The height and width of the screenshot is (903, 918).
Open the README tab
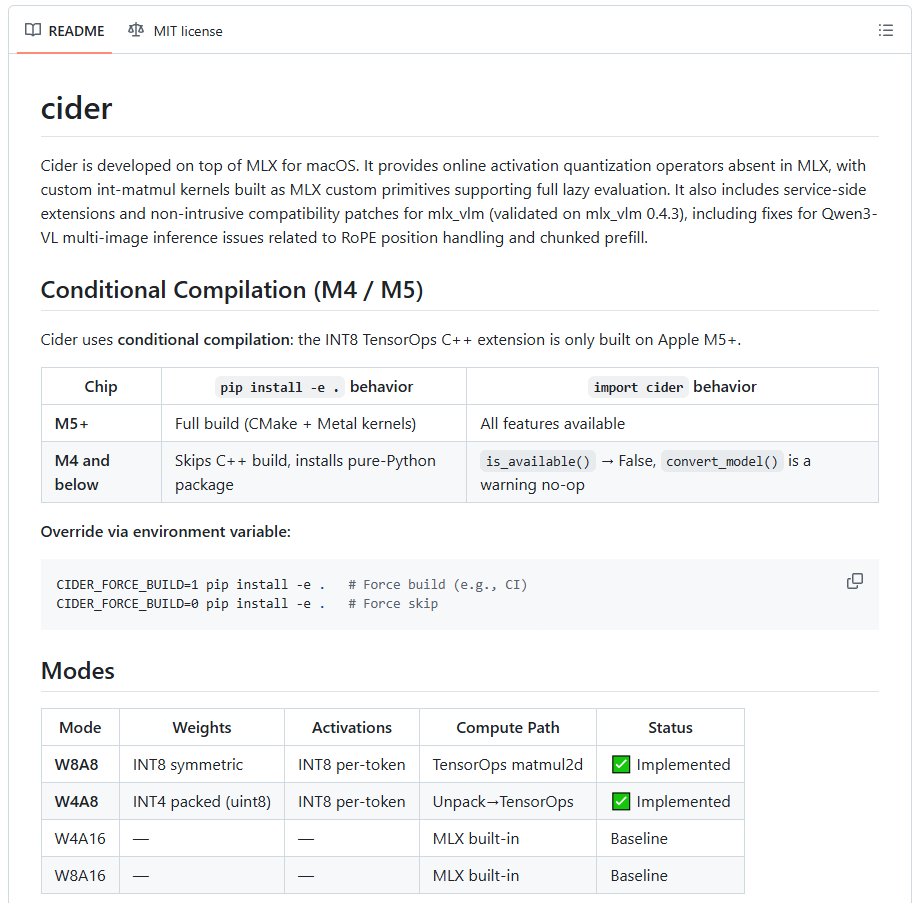pos(64,30)
